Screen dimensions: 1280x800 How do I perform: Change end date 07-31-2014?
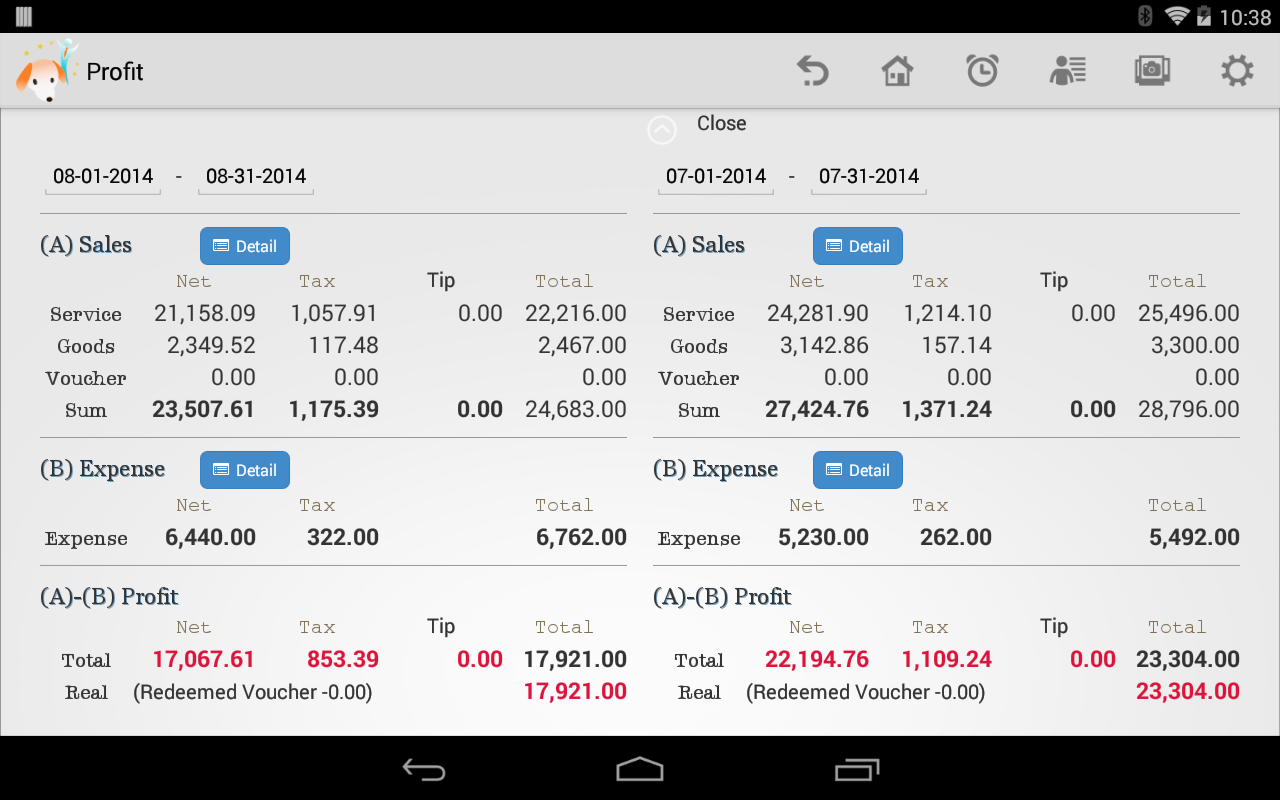tap(869, 177)
